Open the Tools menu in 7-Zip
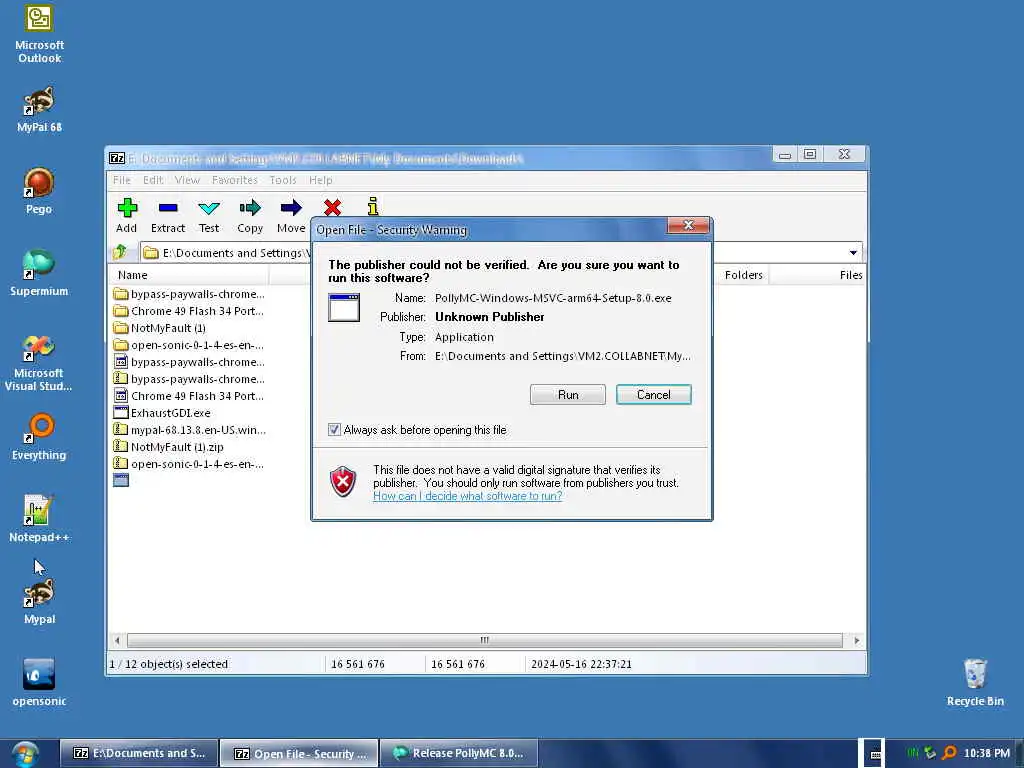Screen dimensions: 1024x768 tap(283, 180)
